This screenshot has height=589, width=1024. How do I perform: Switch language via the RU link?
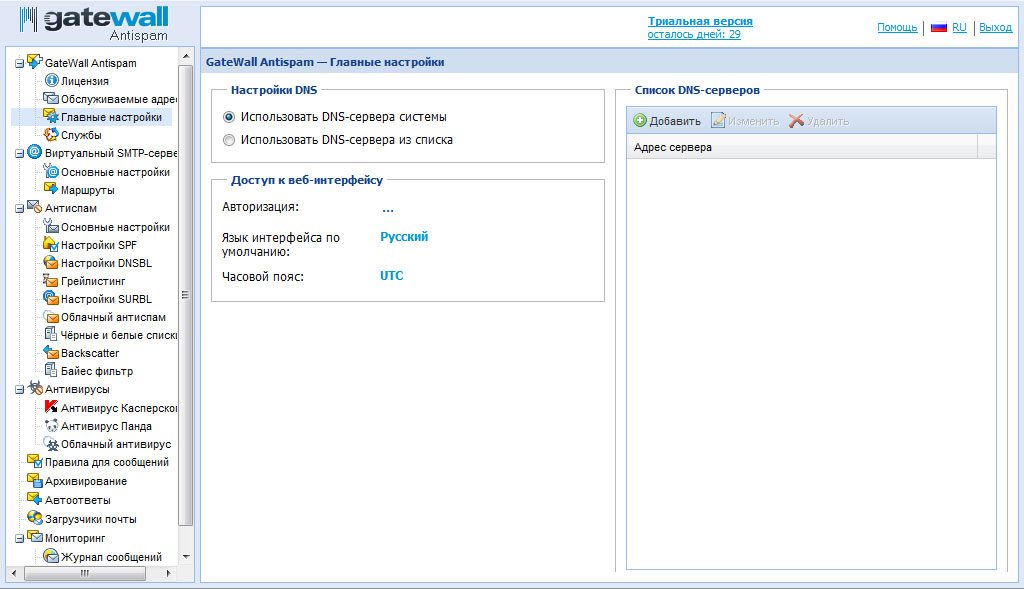point(959,27)
